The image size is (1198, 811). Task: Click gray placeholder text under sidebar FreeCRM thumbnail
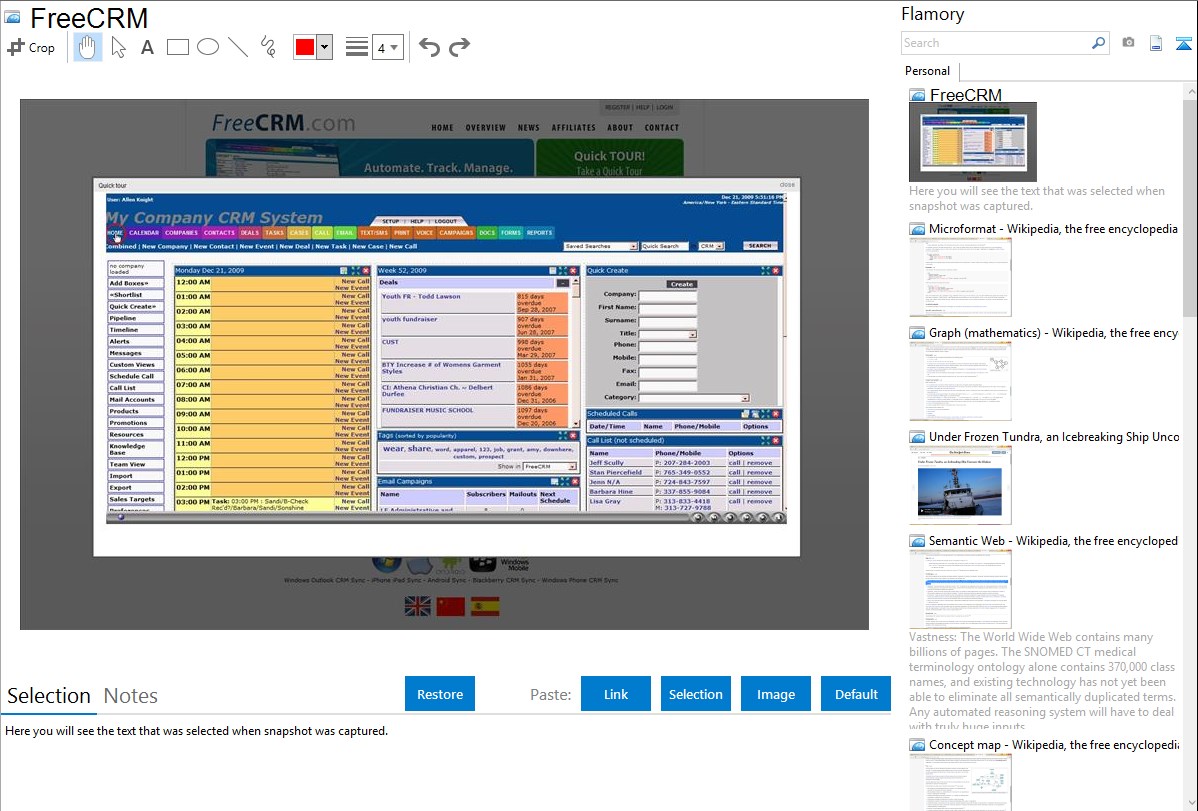[1037, 198]
